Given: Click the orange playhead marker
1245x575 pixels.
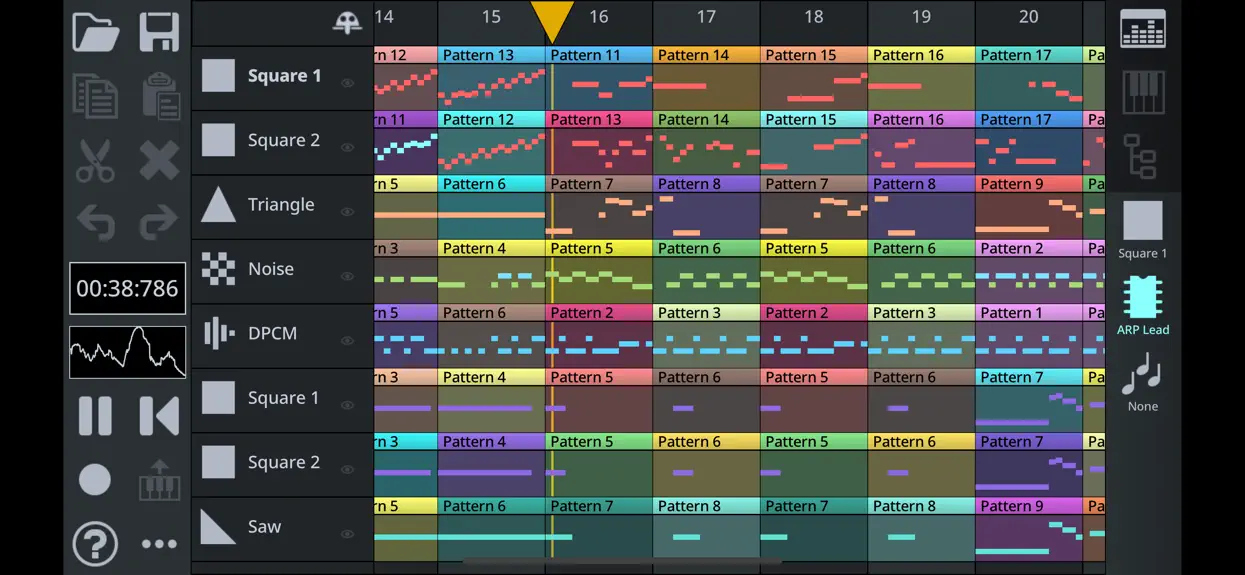Looking at the screenshot, I should (x=552, y=22).
